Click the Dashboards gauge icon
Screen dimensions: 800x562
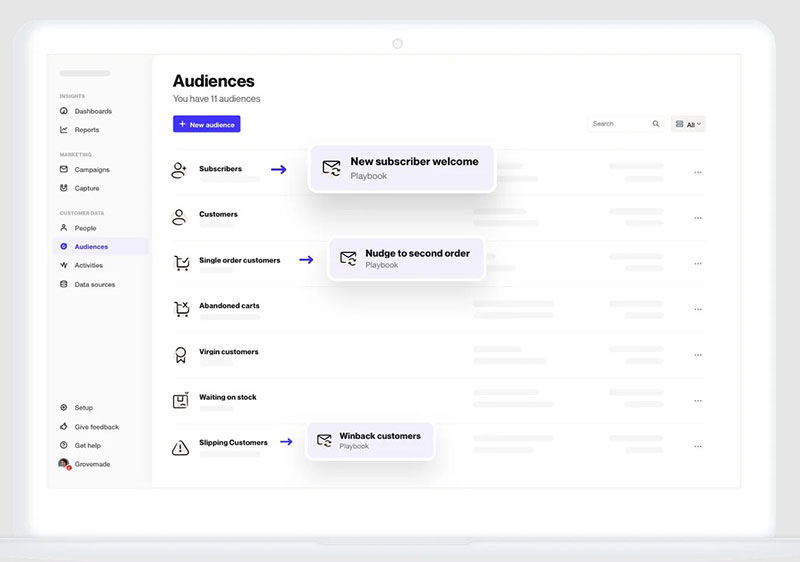coord(64,111)
